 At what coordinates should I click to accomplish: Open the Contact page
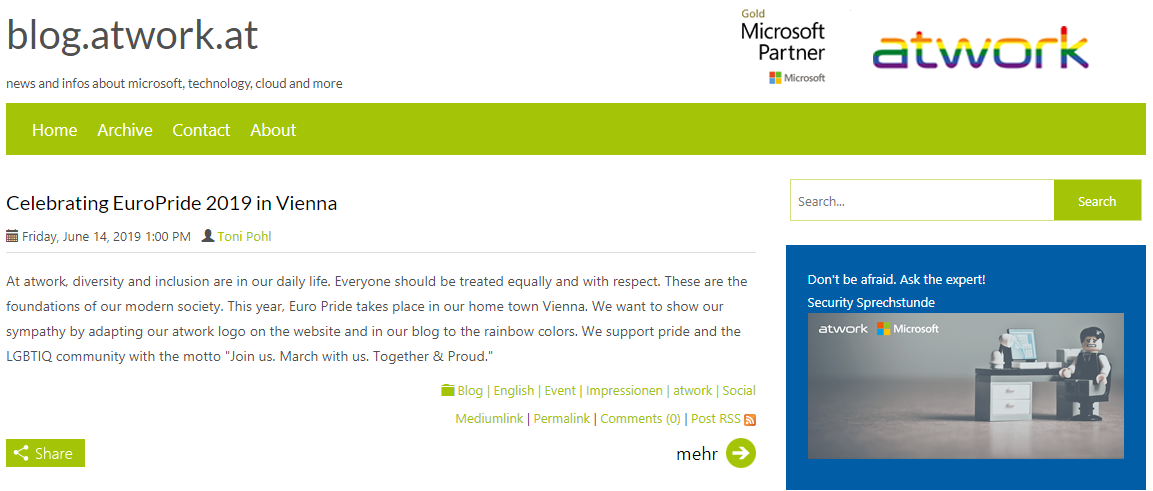201,130
